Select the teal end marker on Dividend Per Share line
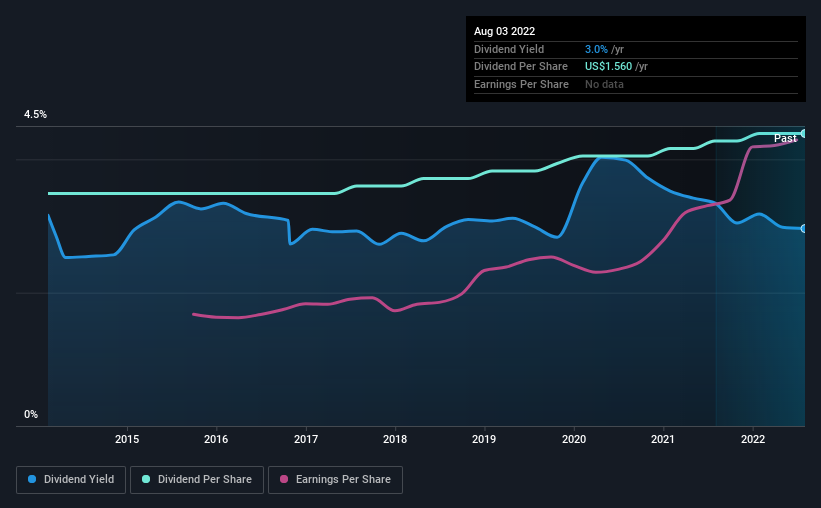 [x=804, y=133]
